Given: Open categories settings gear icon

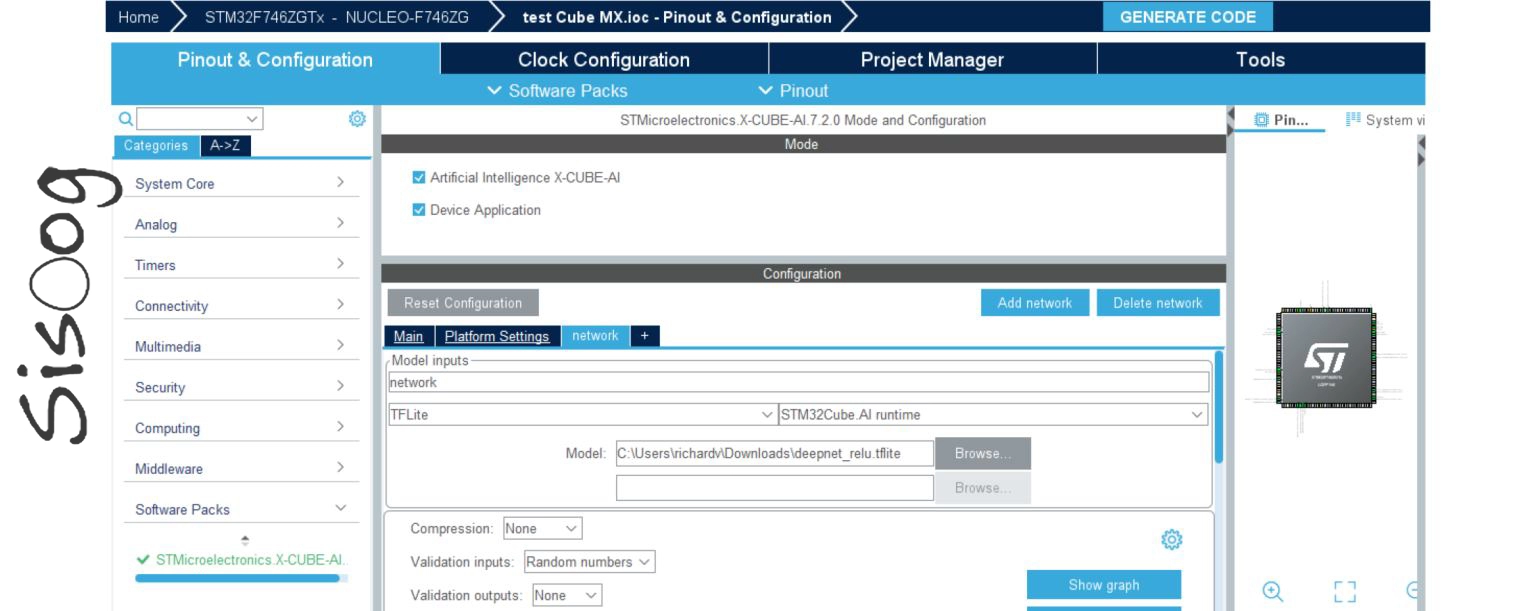Looking at the screenshot, I should pyautogui.click(x=357, y=119).
